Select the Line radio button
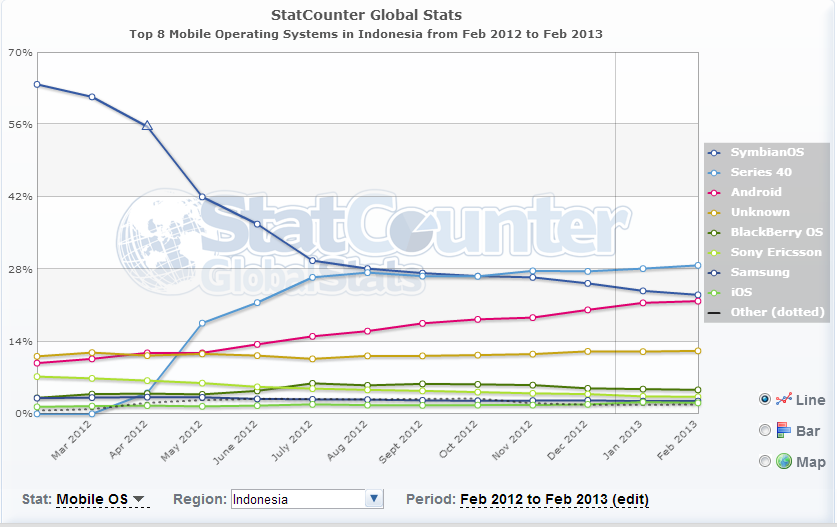 point(765,399)
